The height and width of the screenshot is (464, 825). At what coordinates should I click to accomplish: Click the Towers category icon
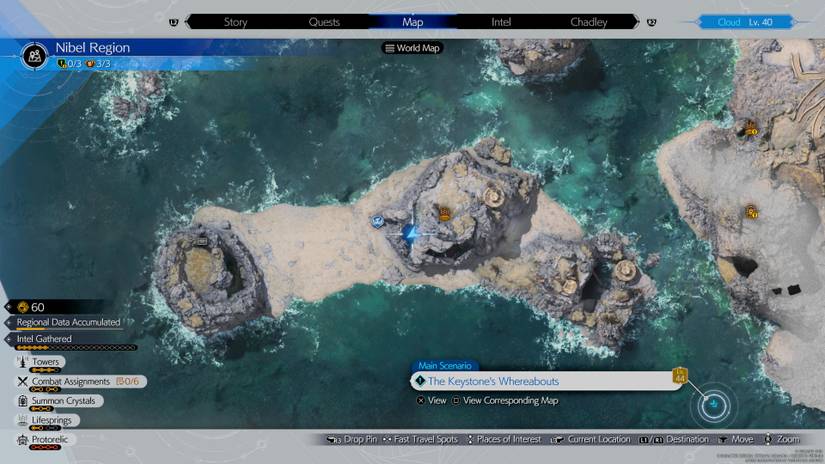[22, 362]
